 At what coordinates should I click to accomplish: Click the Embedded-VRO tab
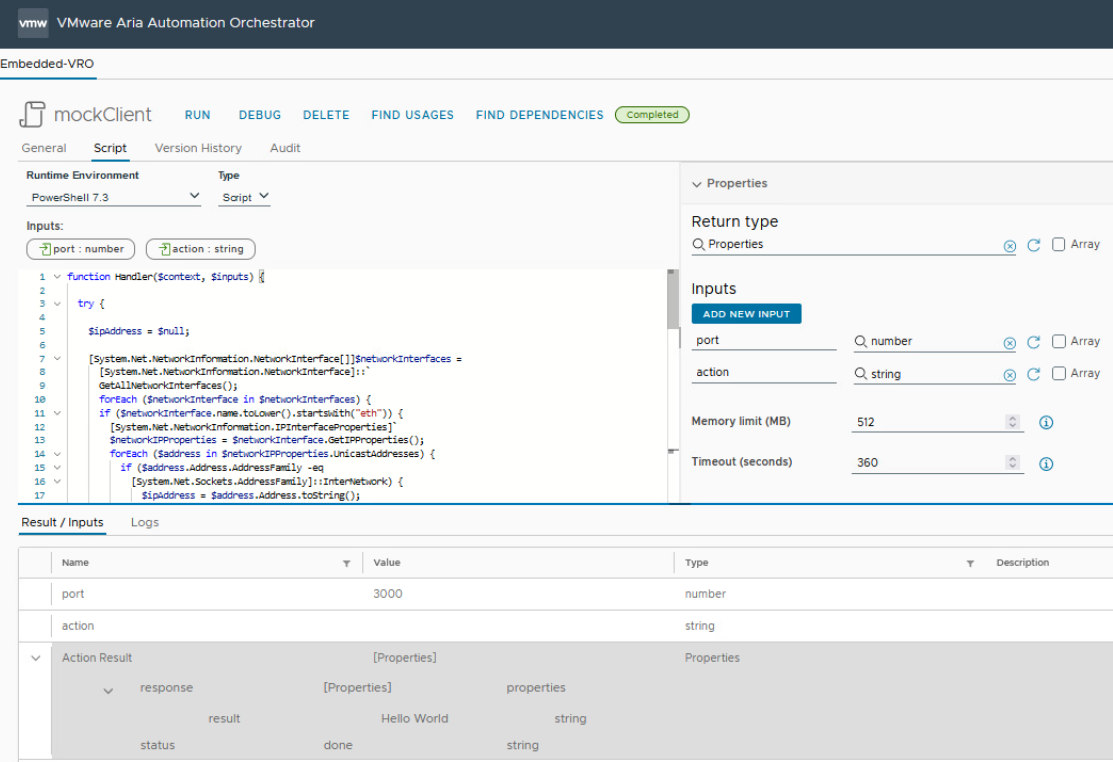point(47,64)
